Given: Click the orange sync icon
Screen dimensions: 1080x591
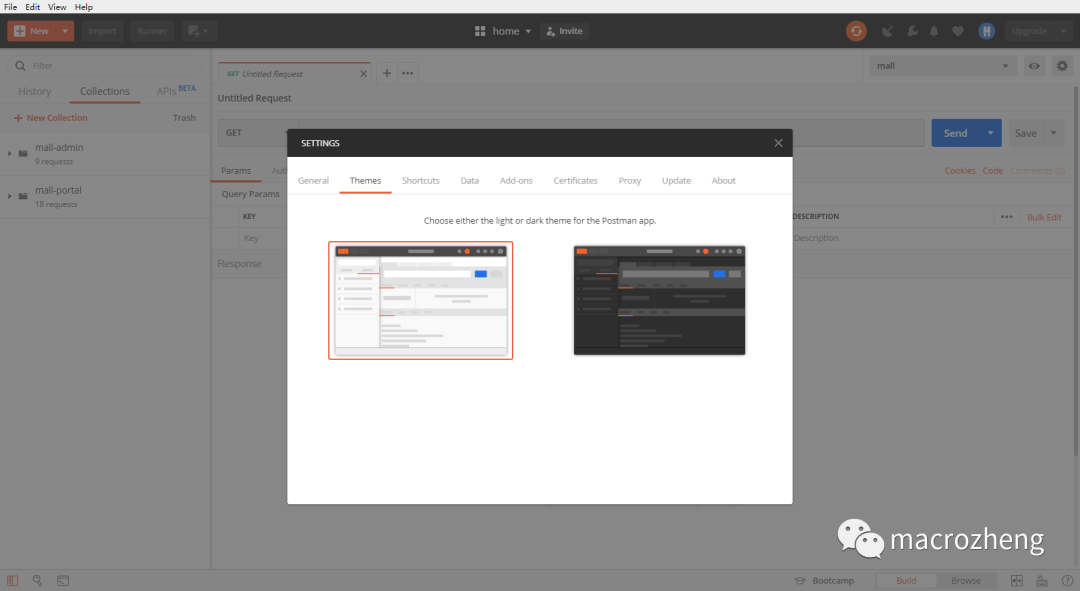Looking at the screenshot, I should tap(856, 31).
